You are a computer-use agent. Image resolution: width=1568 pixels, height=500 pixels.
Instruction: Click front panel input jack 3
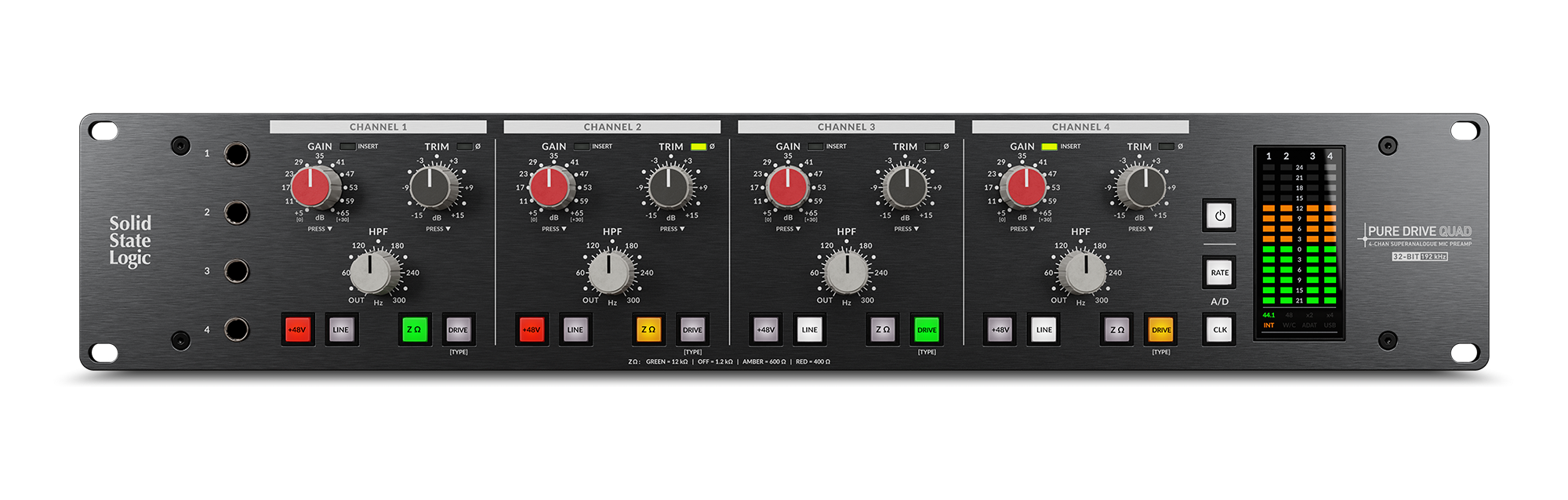point(234,271)
